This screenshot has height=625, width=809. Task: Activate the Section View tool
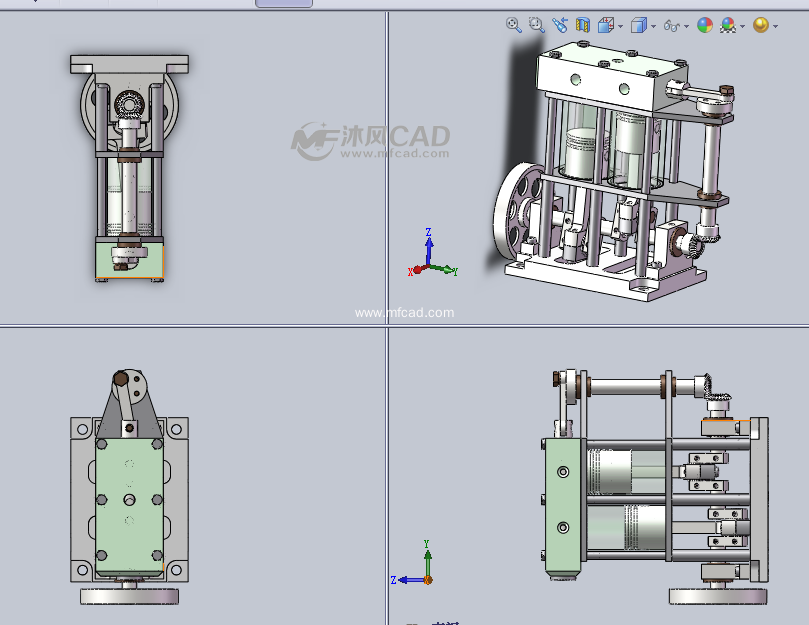pyautogui.click(x=583, y=25)
